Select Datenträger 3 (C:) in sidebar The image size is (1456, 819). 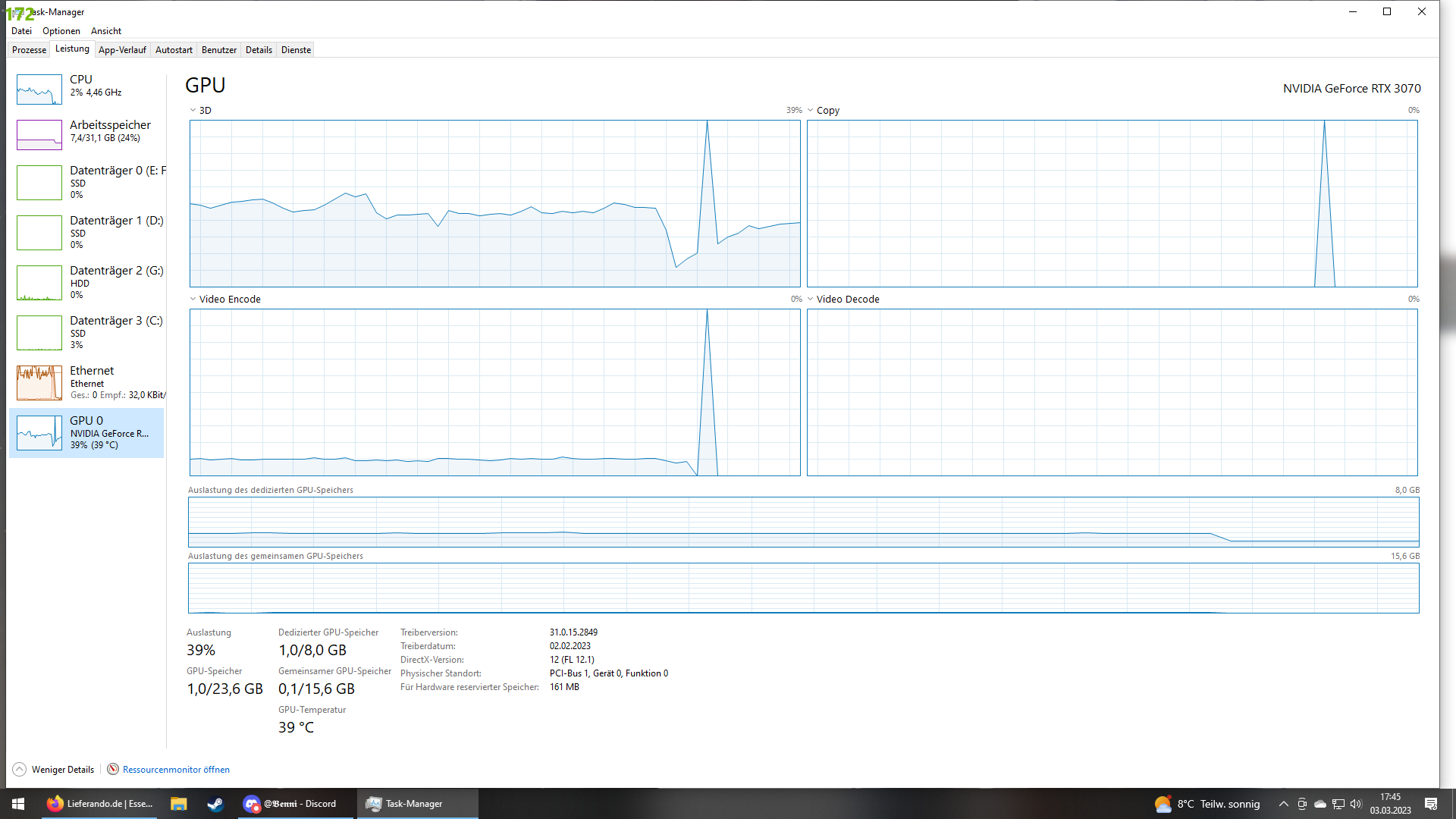pos(116,321)
